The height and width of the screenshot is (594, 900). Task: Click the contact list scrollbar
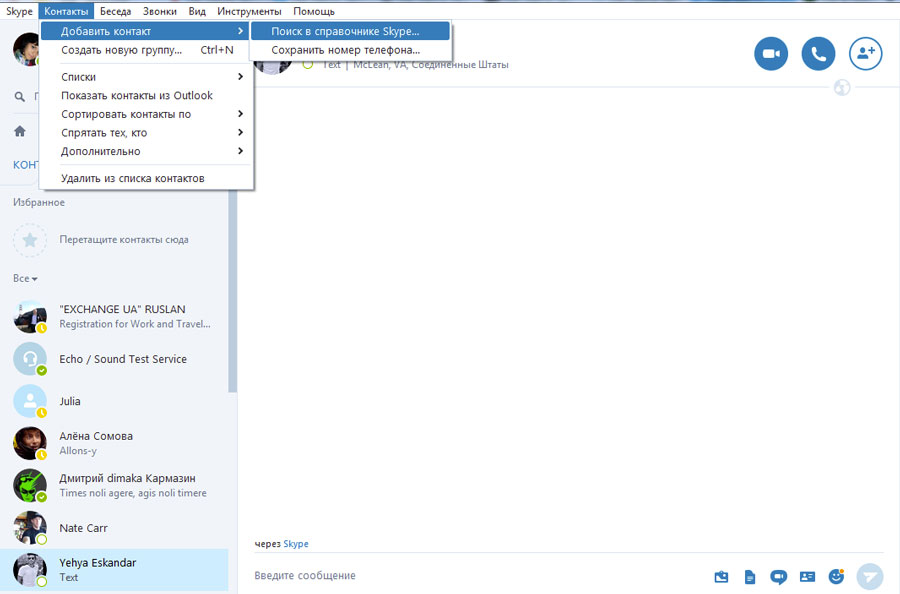(232, 292)
